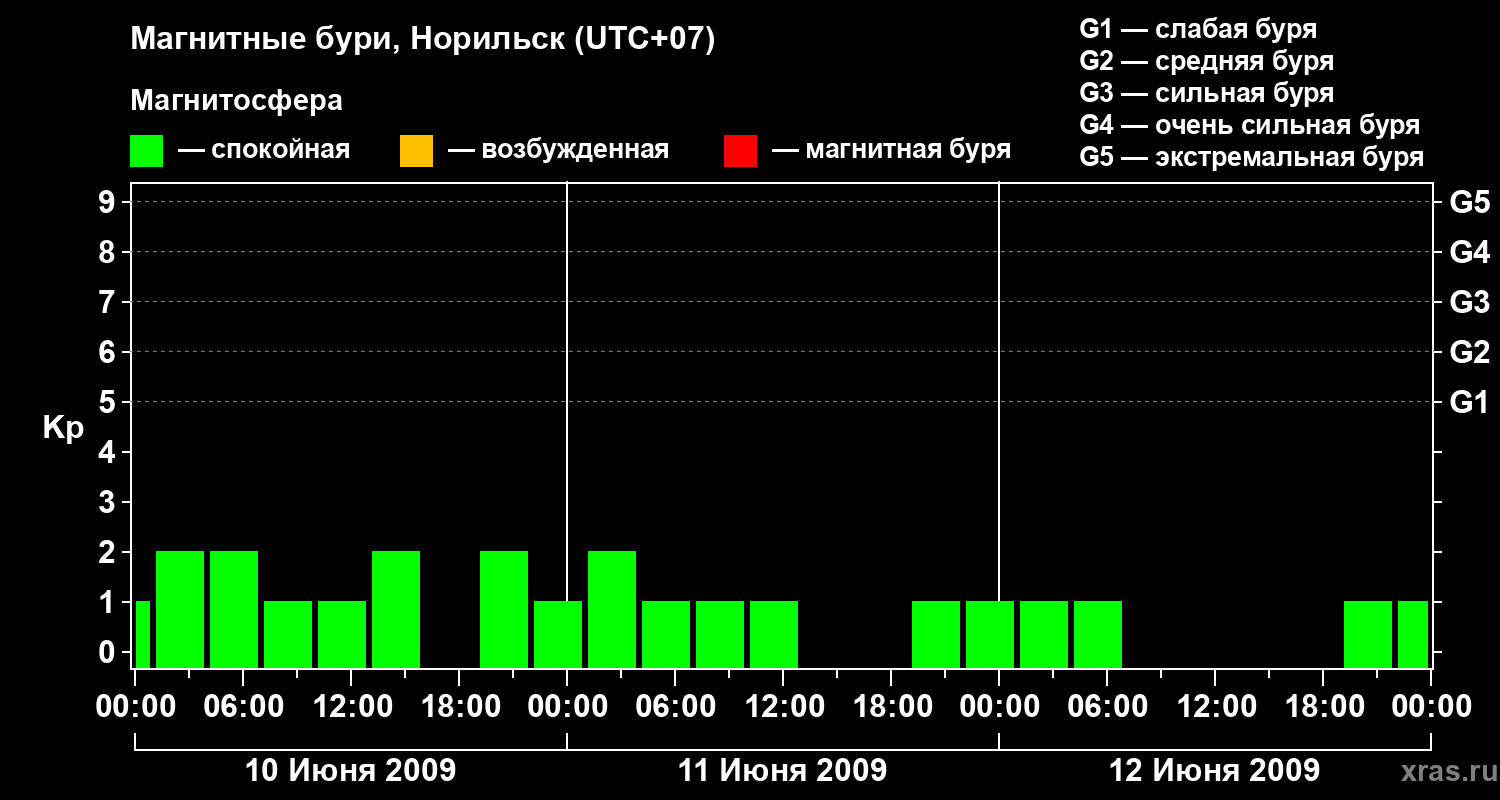Click the green 'спокойная' legend swatch

click(x=147, y=151)
